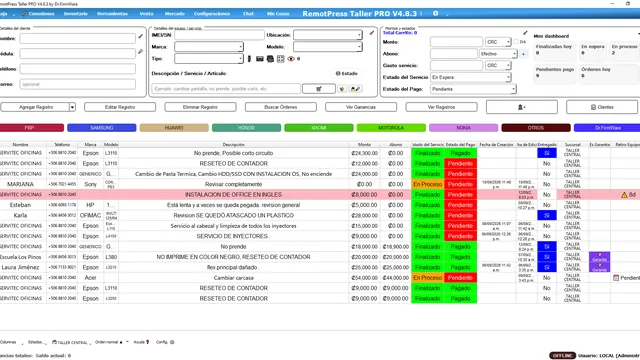Click the brush icon in the Montos y estados panel
Screen dimensions: 640x360
click(525, 33)
